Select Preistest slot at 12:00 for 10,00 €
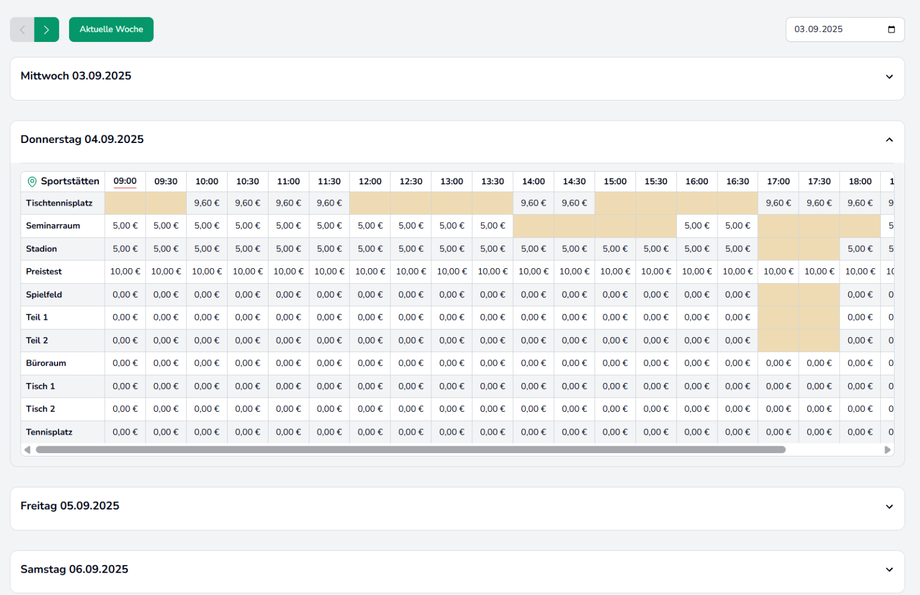This screenshot has width=920, height=595. point(370,271)
